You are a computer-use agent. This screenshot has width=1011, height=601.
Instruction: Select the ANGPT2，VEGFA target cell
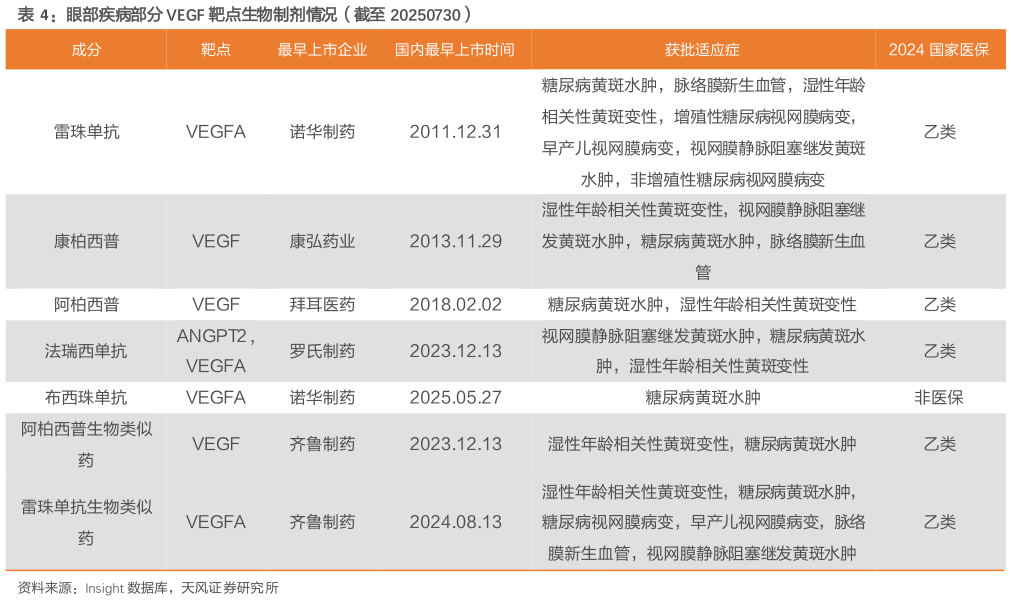pos(216,351)
